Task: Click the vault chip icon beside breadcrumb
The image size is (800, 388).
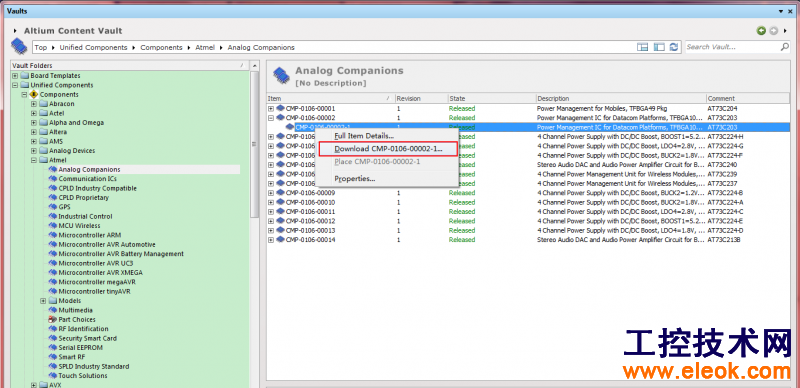Action: (x=19, y=46)
